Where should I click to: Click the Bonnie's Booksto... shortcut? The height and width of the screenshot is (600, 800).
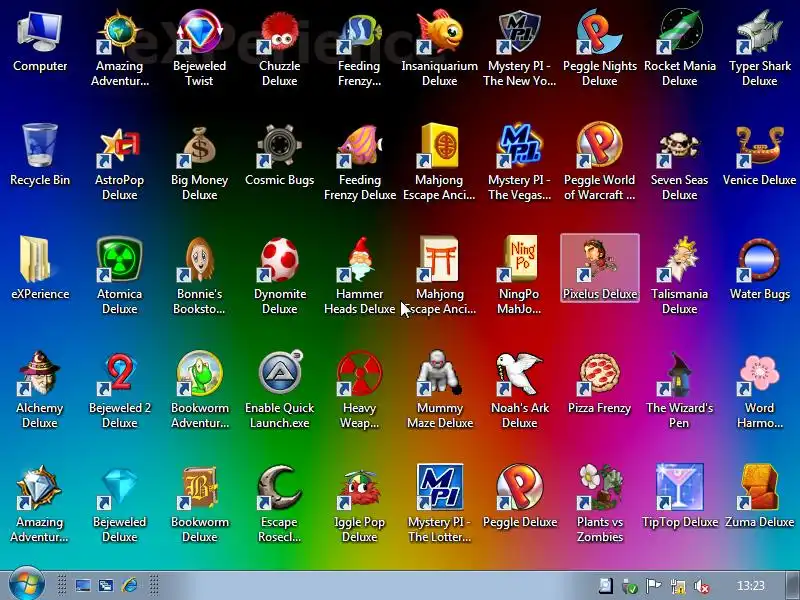tap(199, 276)
